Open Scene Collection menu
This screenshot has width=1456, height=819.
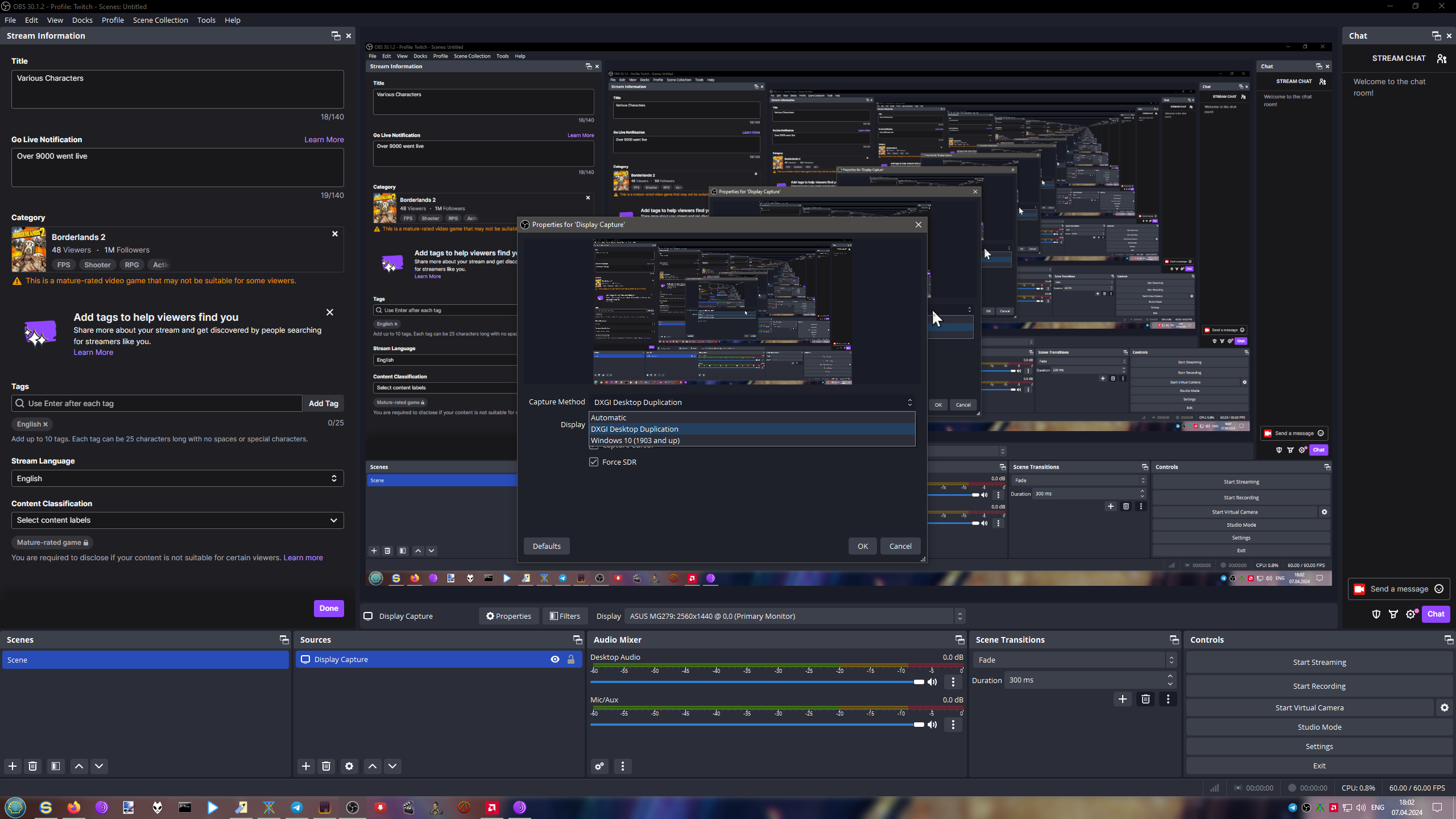pos(160,20)
